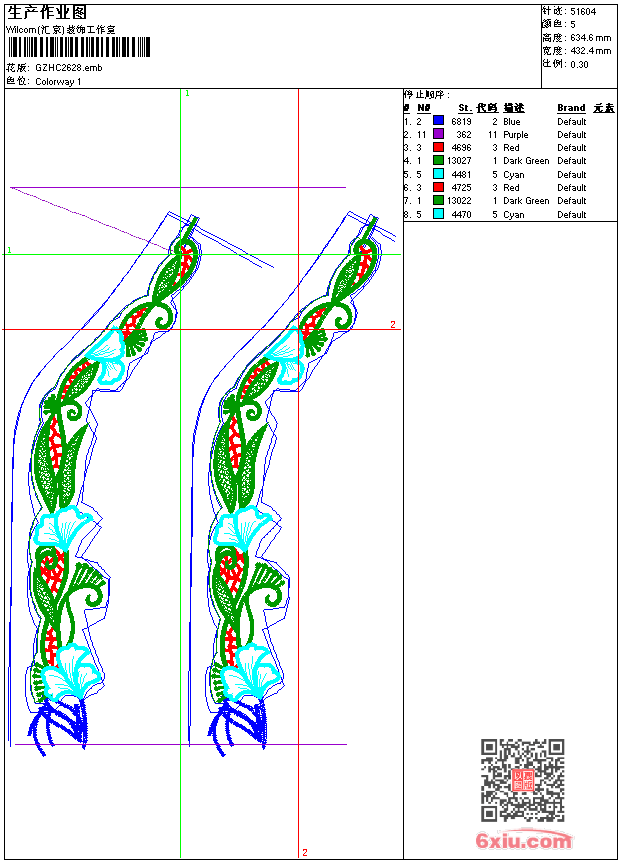This screenshot has height=860, width=620.
Task: Click Default brand in Blue row
Action: [x=572, y=122]
